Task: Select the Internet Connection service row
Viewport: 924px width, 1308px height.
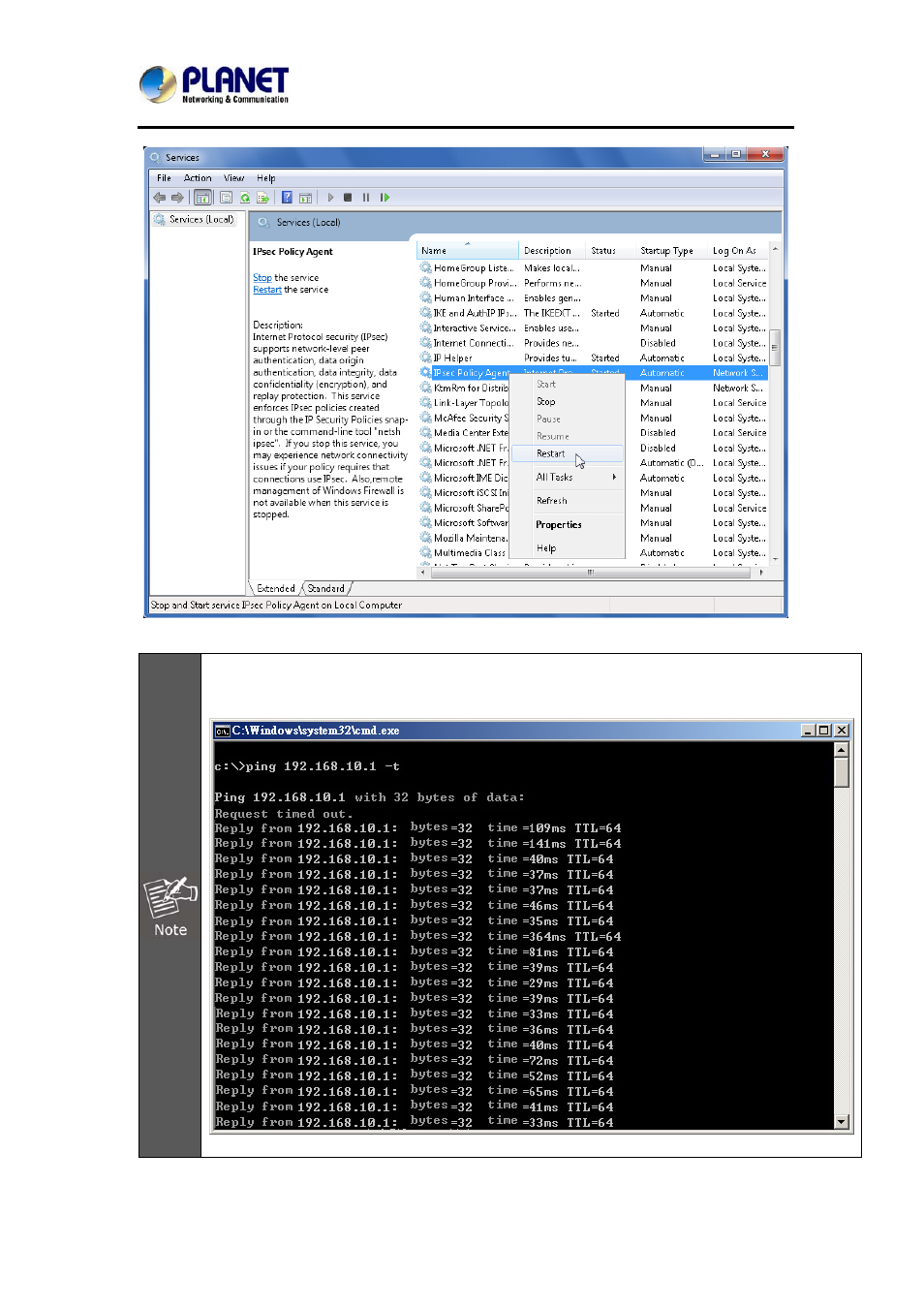Action: pyautogui.click(x=593, y=343)
